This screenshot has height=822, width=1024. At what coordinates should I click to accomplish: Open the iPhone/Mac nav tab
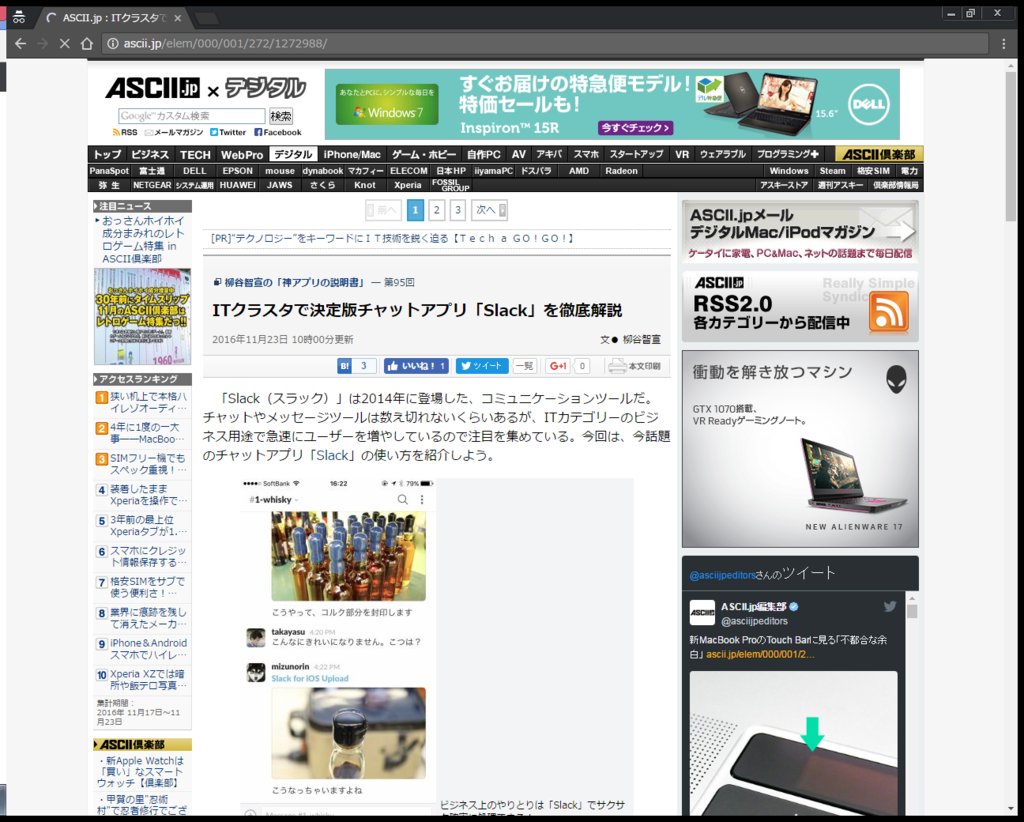[x=351, y=155]
